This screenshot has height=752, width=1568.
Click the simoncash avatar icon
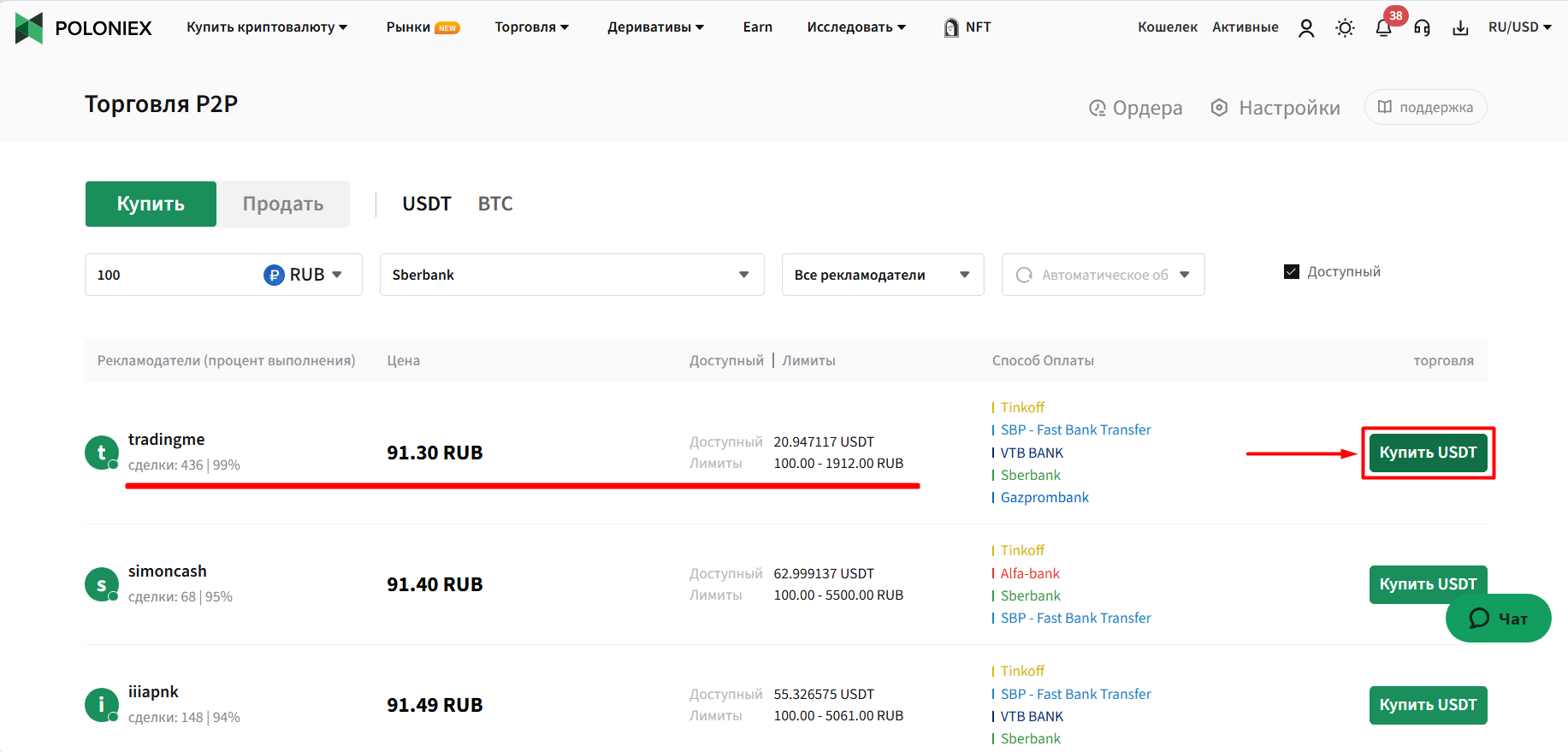tap(102, 584)
